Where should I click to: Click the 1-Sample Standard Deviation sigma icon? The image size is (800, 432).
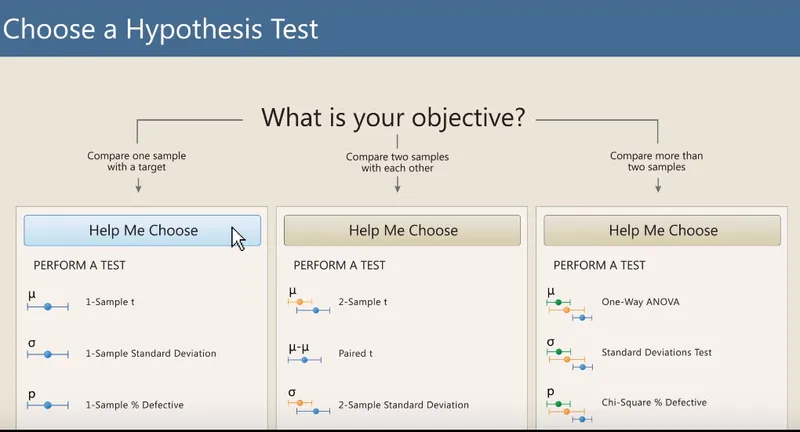47,349
